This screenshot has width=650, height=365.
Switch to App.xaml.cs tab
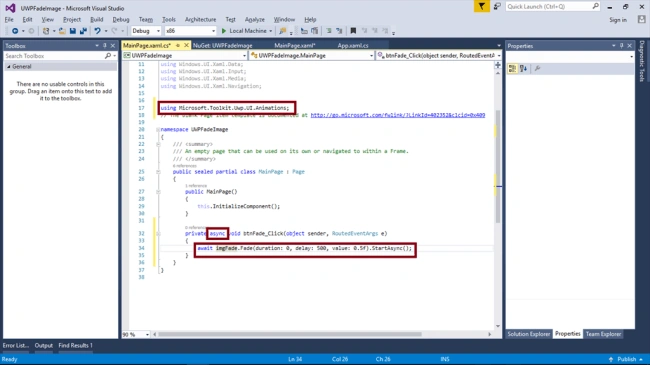pos(353,46)
